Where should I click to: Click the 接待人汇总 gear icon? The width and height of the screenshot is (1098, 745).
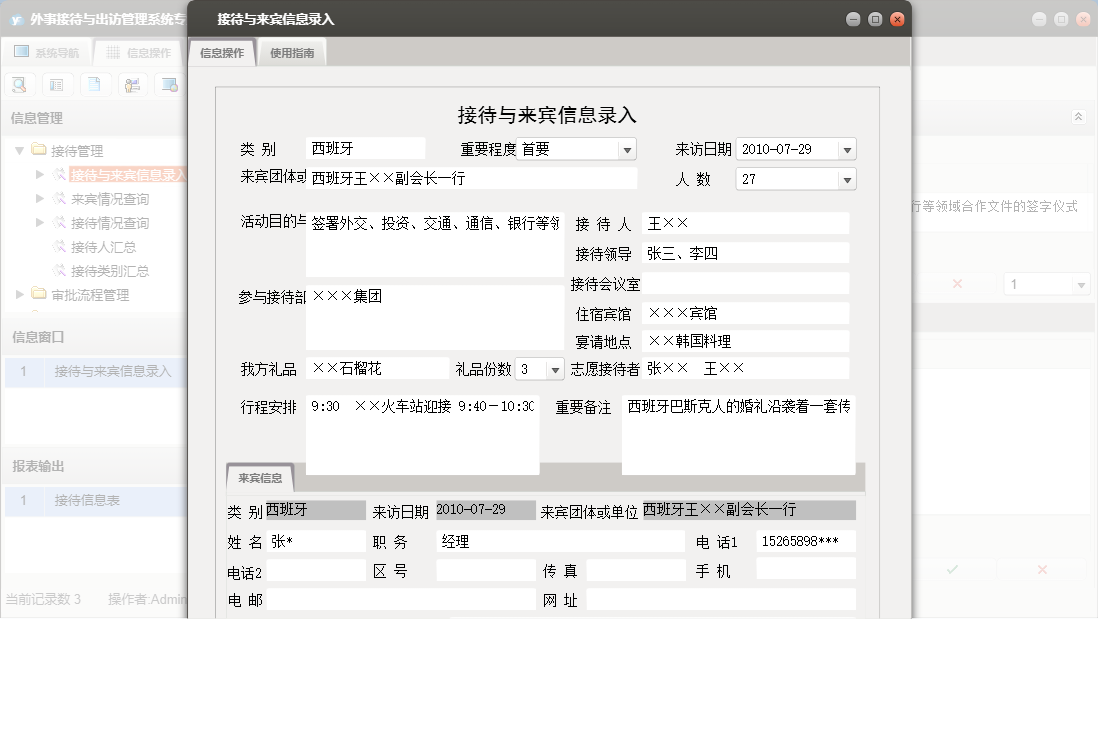click(x=62, y=247)
